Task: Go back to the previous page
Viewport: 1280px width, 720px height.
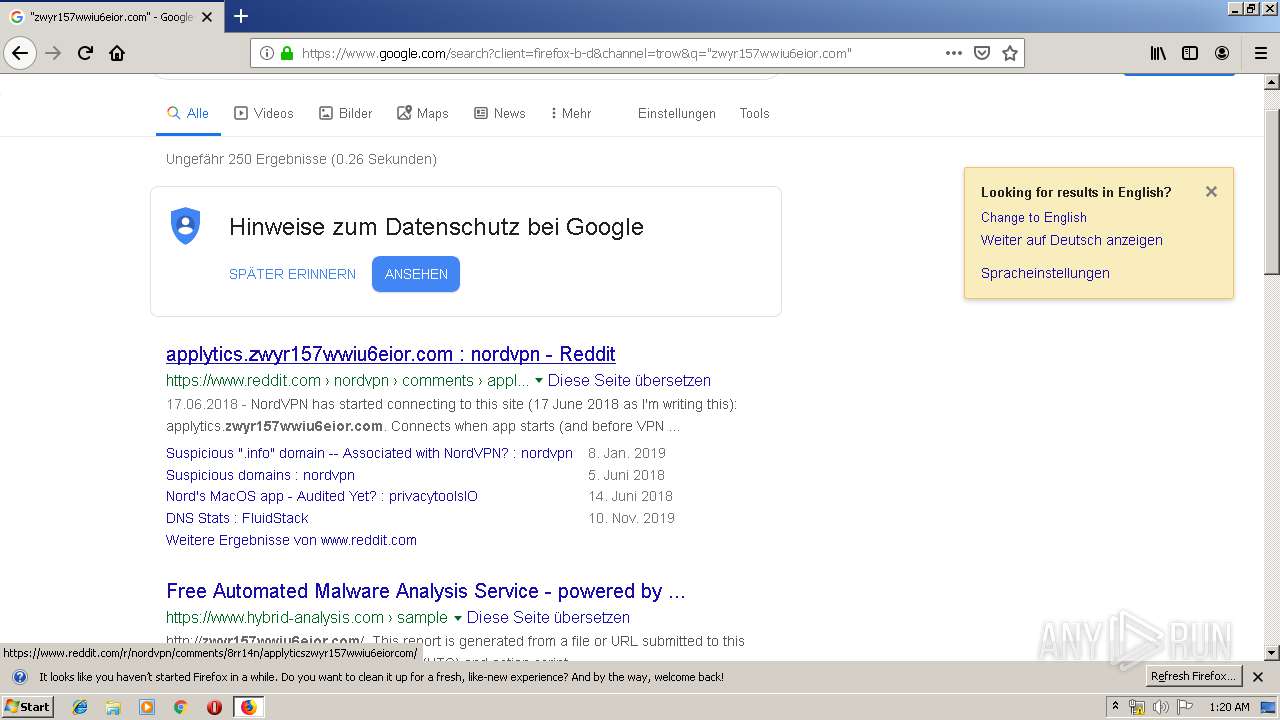Action: click(20, 53)
